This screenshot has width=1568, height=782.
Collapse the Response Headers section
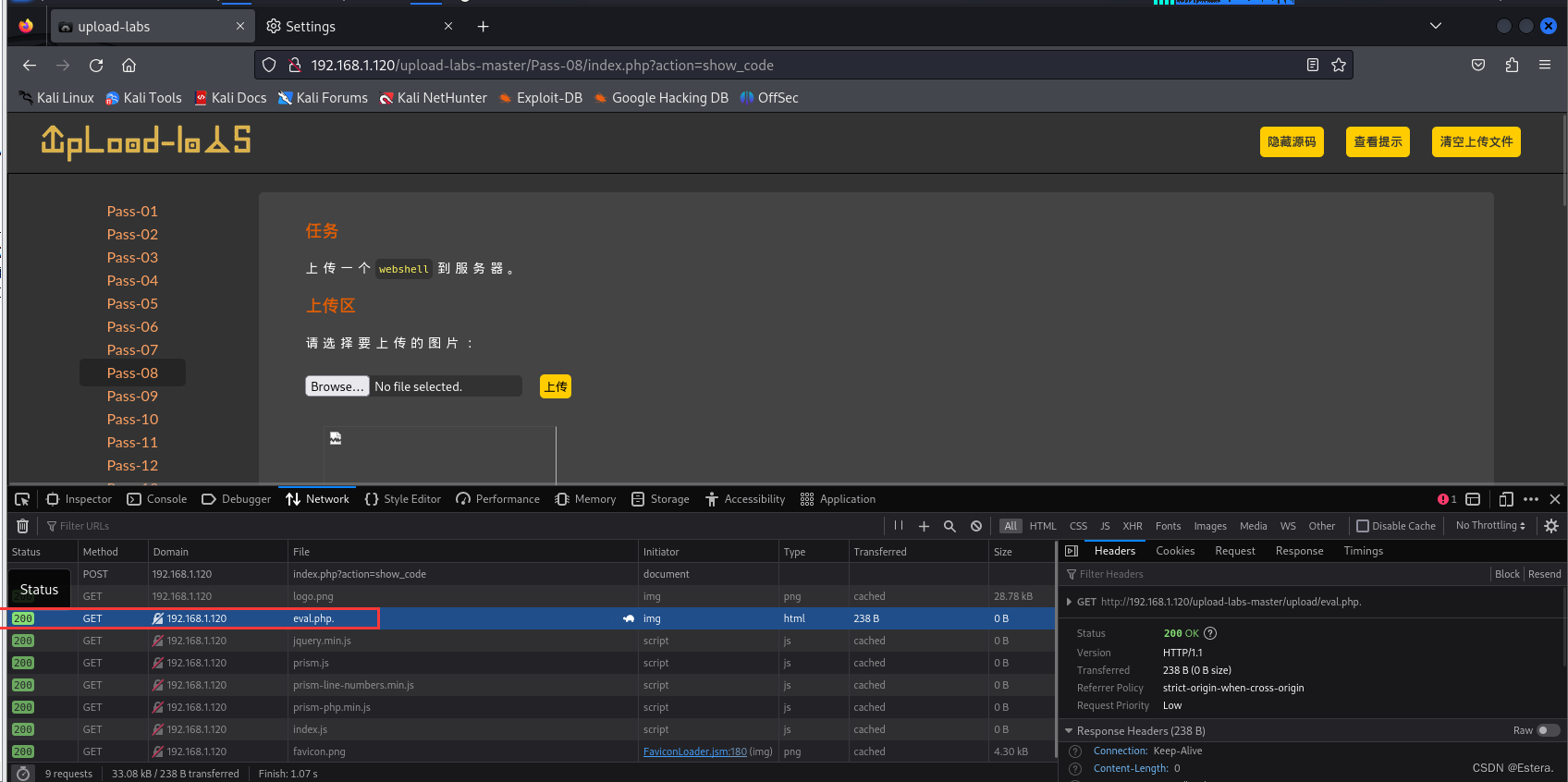point(1069,731)
